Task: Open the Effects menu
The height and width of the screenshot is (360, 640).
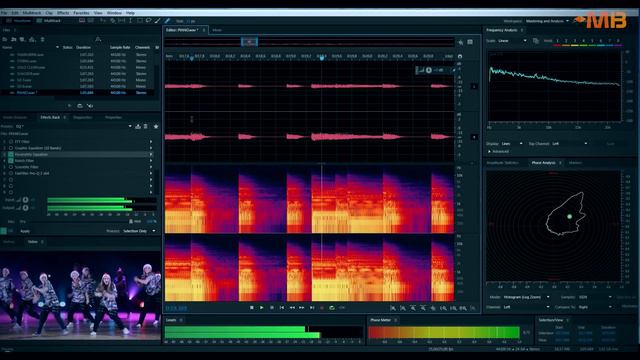Action: (x=63, y=13)
